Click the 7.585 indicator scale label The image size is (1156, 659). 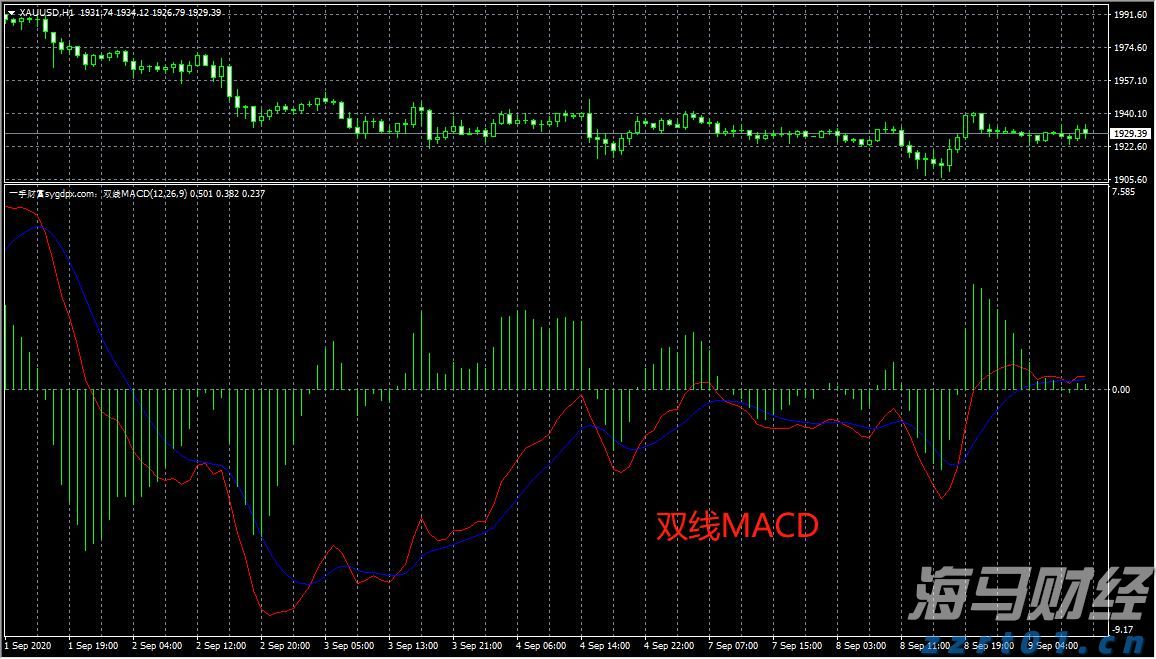(1124, 193)
